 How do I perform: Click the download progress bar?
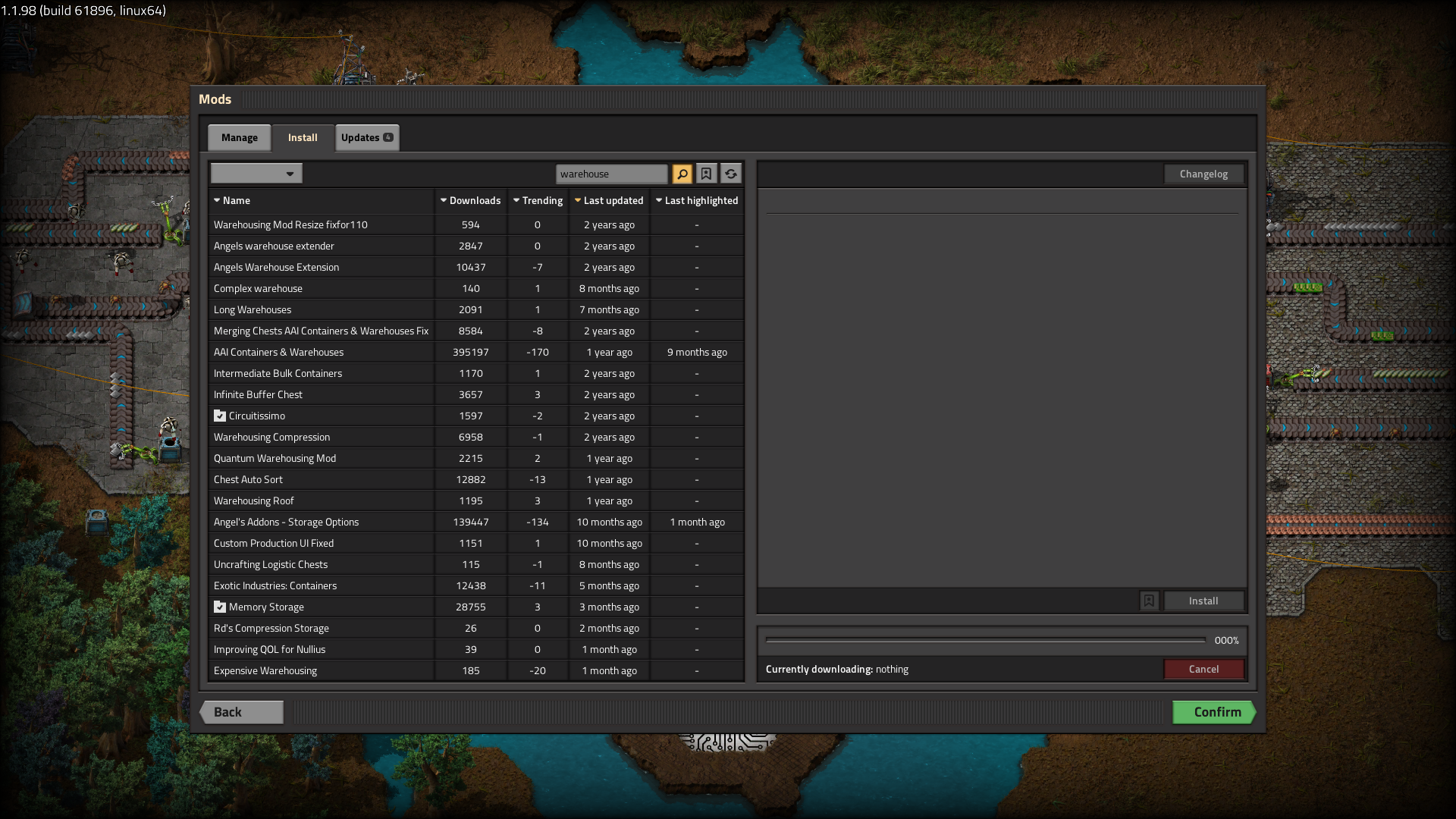coord(985,640)
